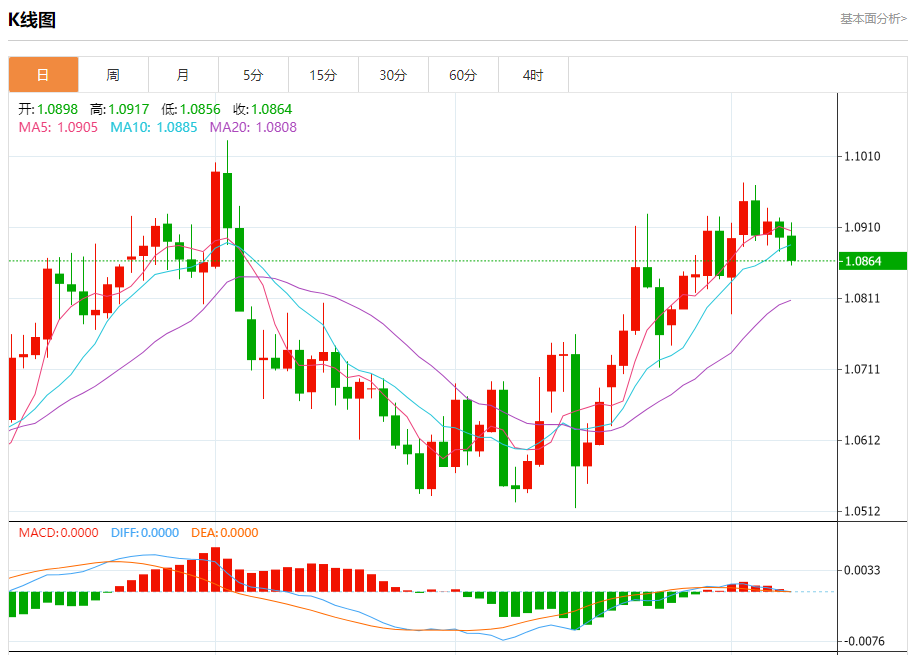The image size is (916, 655).
Task: Click the MA20 legend label
Action: [253, 127]
